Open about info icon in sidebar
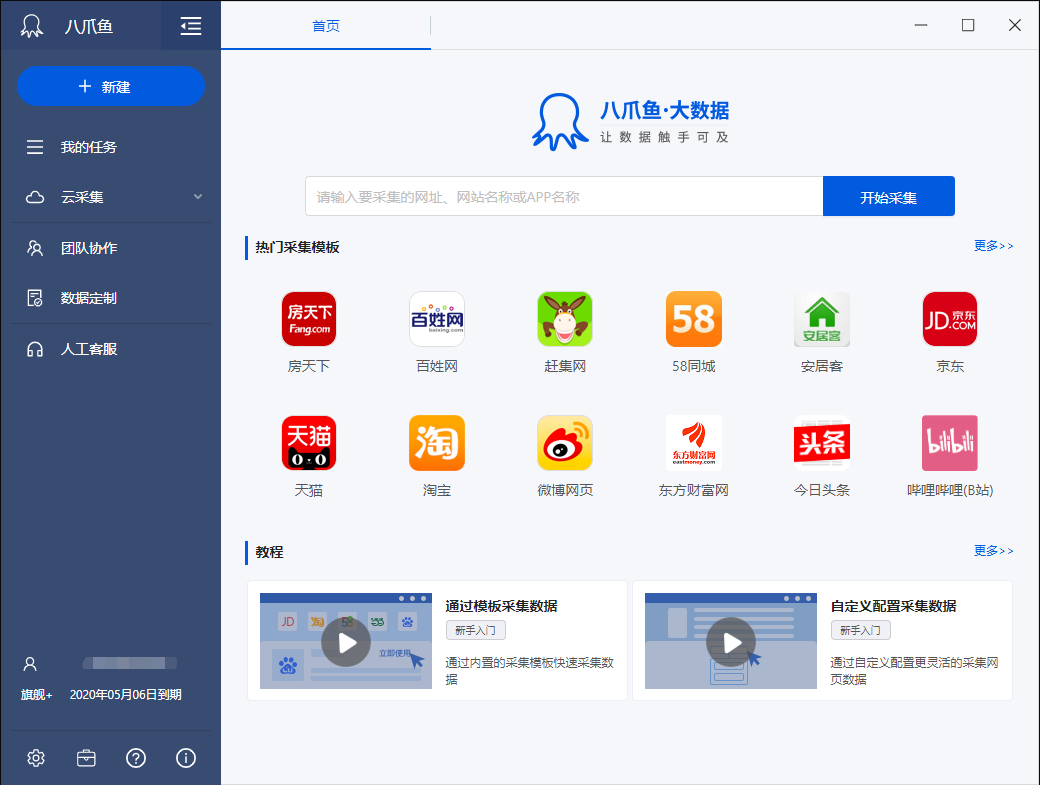Image resolution: width=1040 pixels, height=785 pixels. click(186, 758)
